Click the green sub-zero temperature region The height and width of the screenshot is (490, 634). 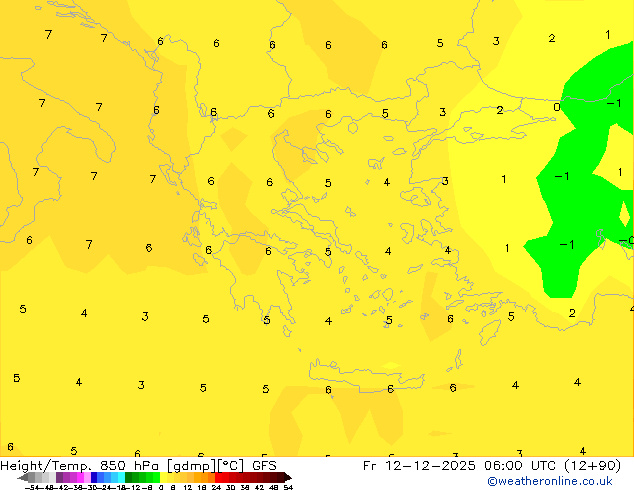(x=574, y=182)
